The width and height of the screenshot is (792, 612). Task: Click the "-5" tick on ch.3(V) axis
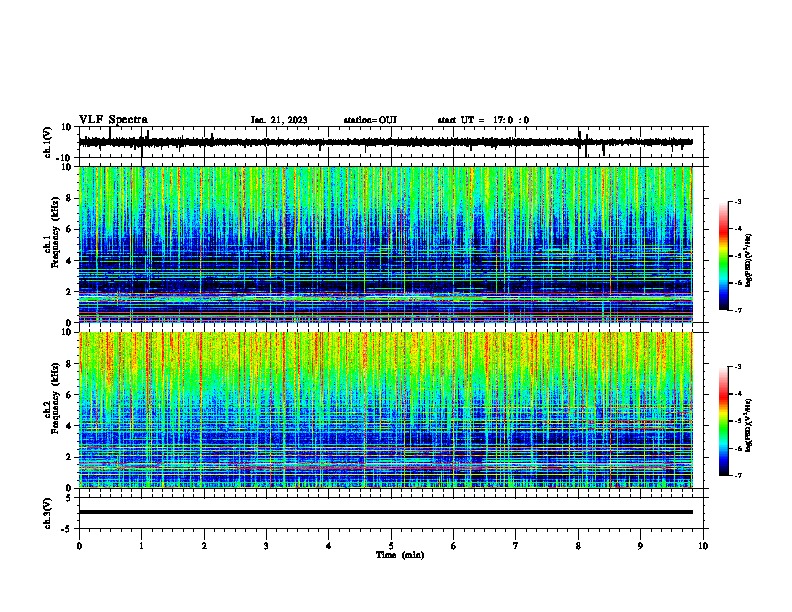click(67, 529)
